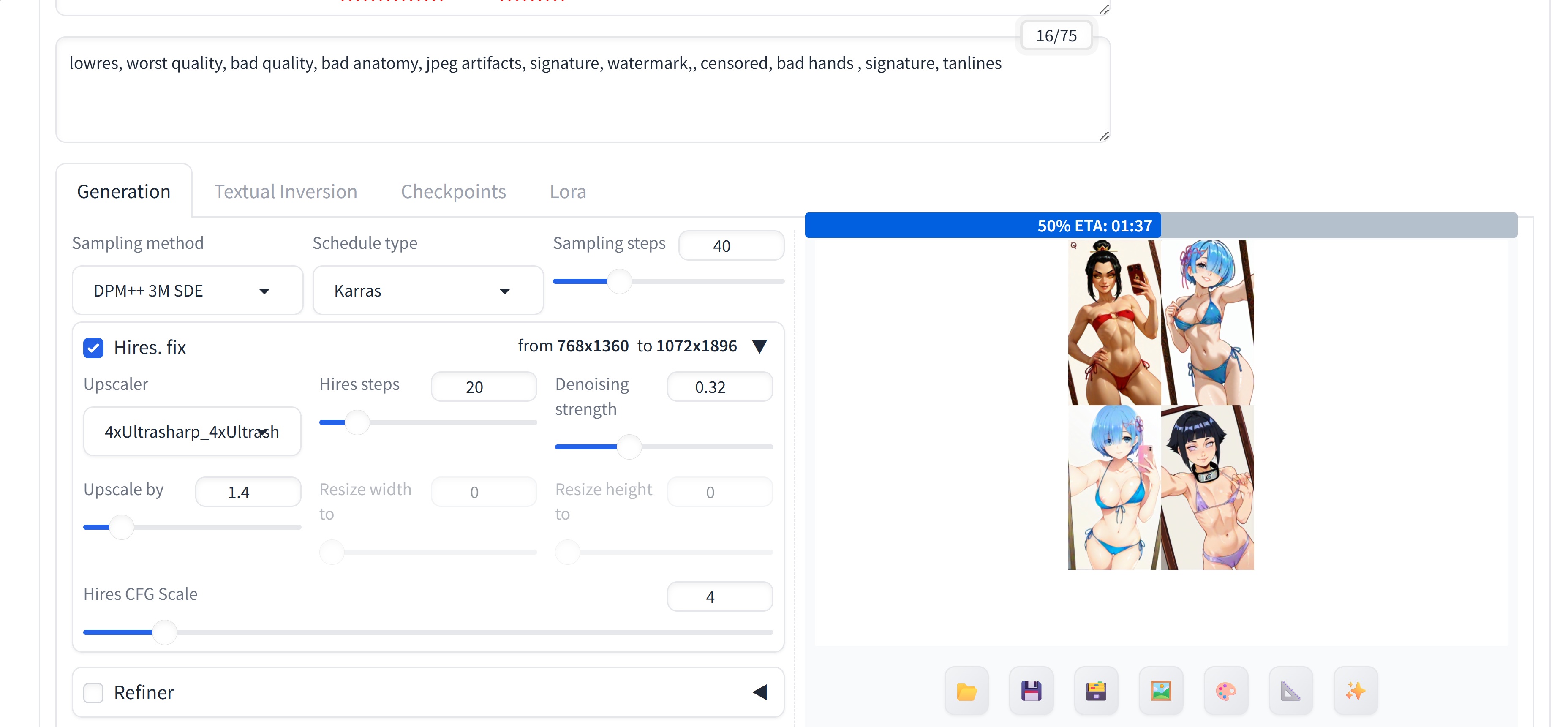Click the magnifier icon on the preview image
This screenshot has width=1568, height=727.
coord(1074,245)
